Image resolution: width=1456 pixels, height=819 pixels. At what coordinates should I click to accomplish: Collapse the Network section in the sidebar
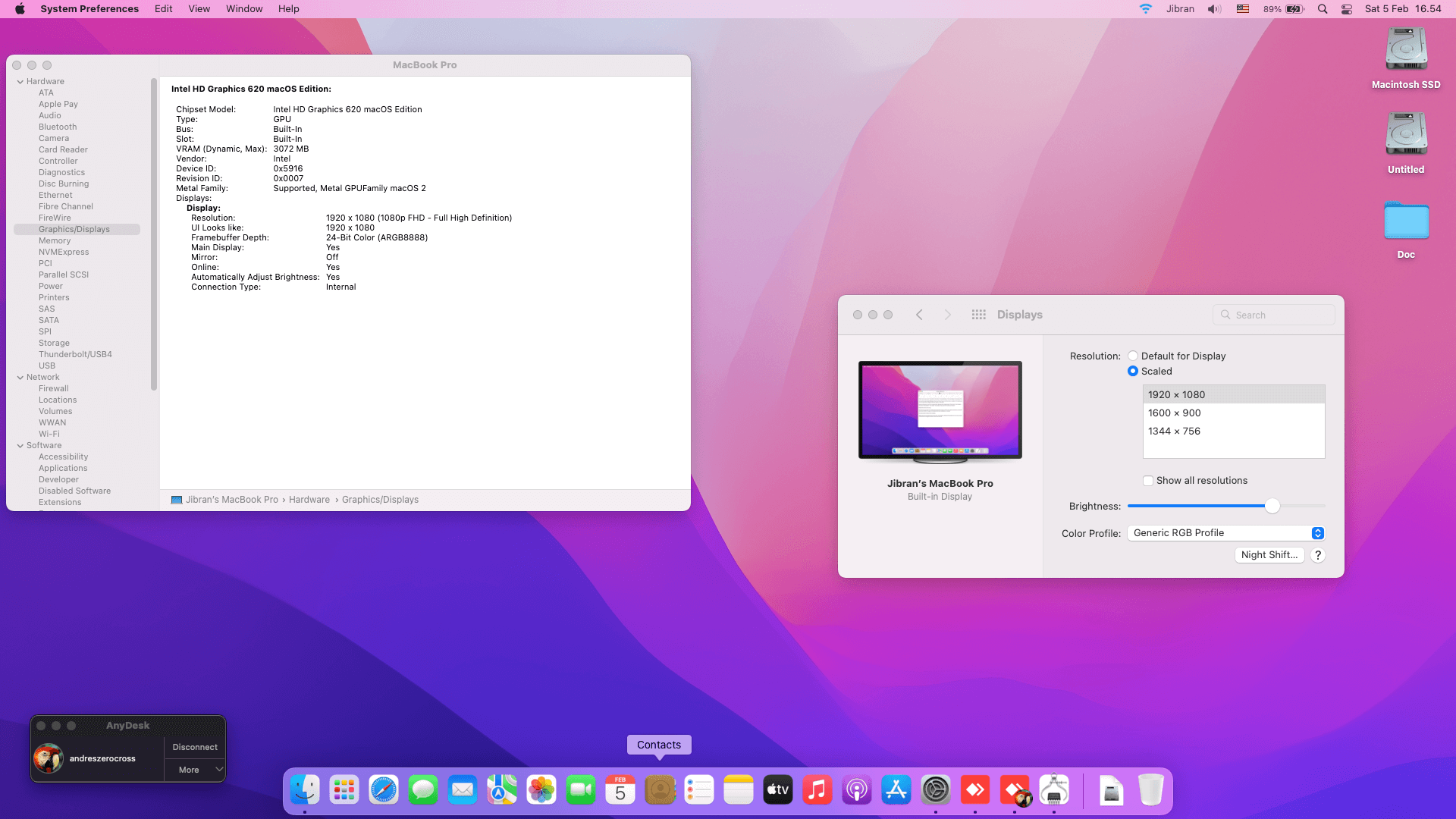click(x=20, y=377)
